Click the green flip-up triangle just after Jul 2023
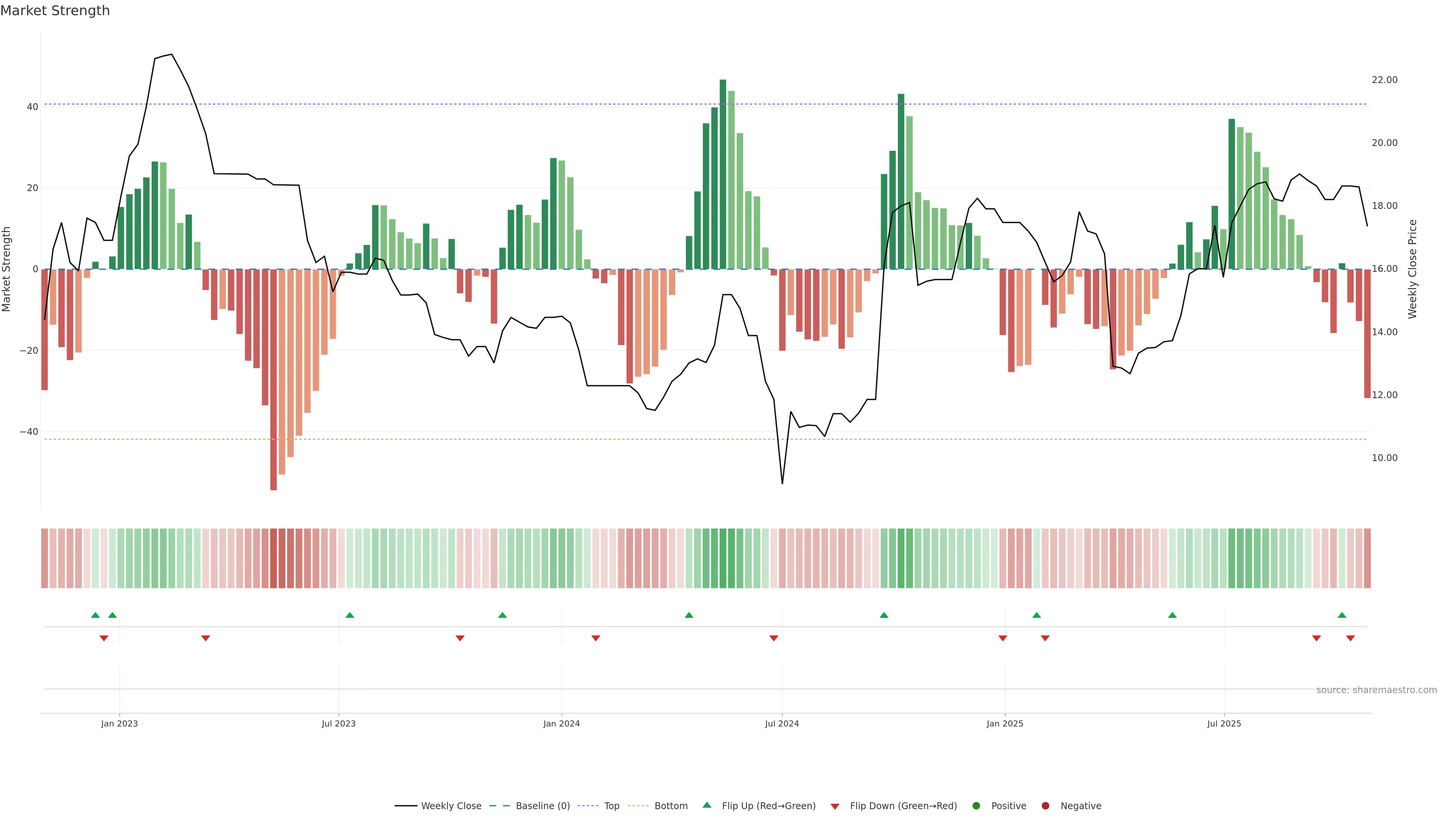The width and height of the screenshot is (1456, 819). tap(350, 615)
